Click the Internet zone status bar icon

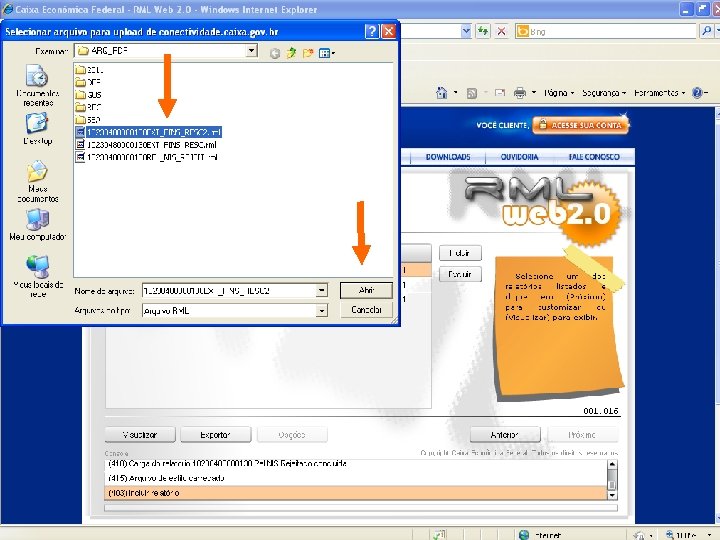pos(524,534)
